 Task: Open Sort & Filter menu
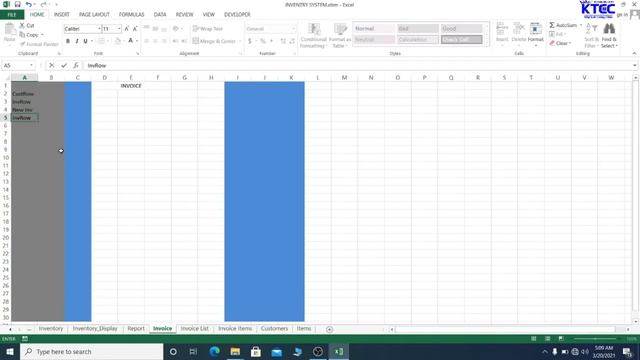click(591, 36)
